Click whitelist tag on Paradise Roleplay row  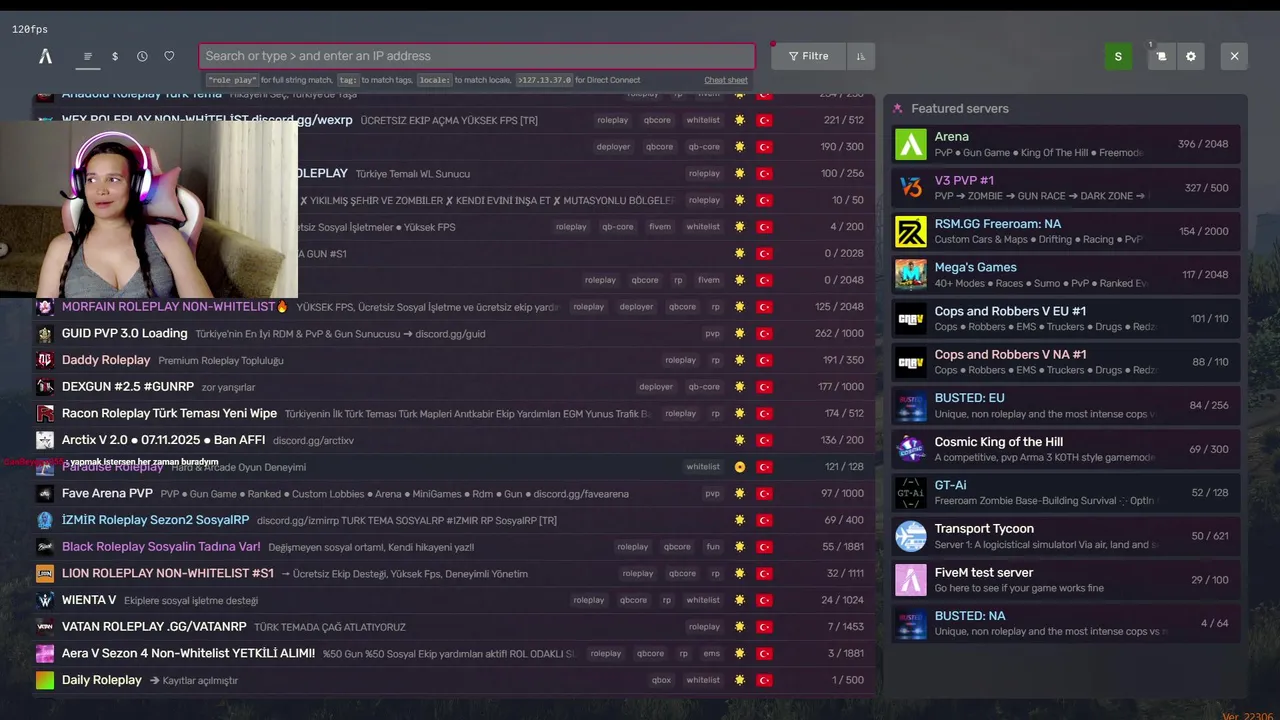pyautogui.click(x=703, y=467)
